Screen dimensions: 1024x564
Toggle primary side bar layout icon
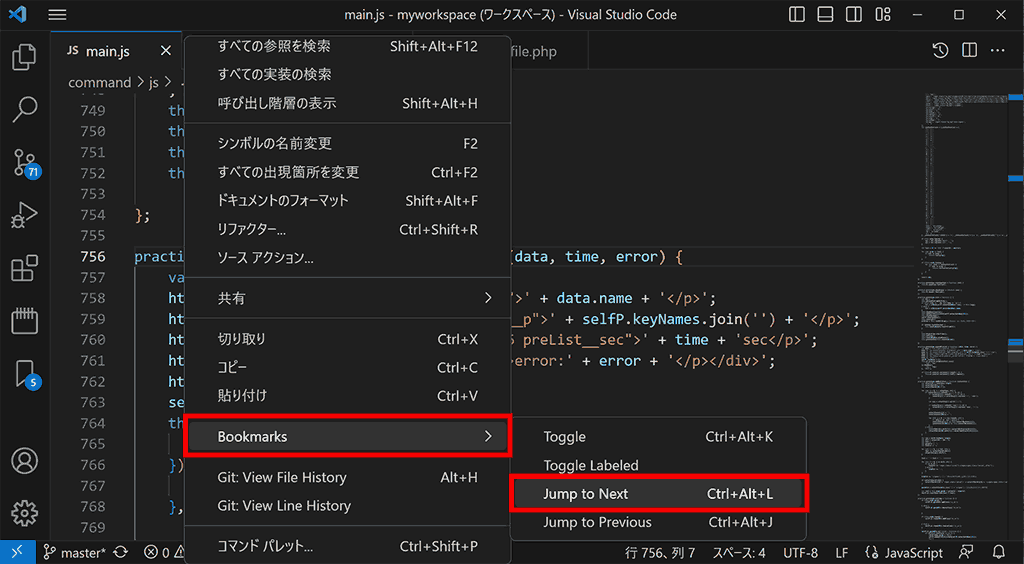pos(797,14)
